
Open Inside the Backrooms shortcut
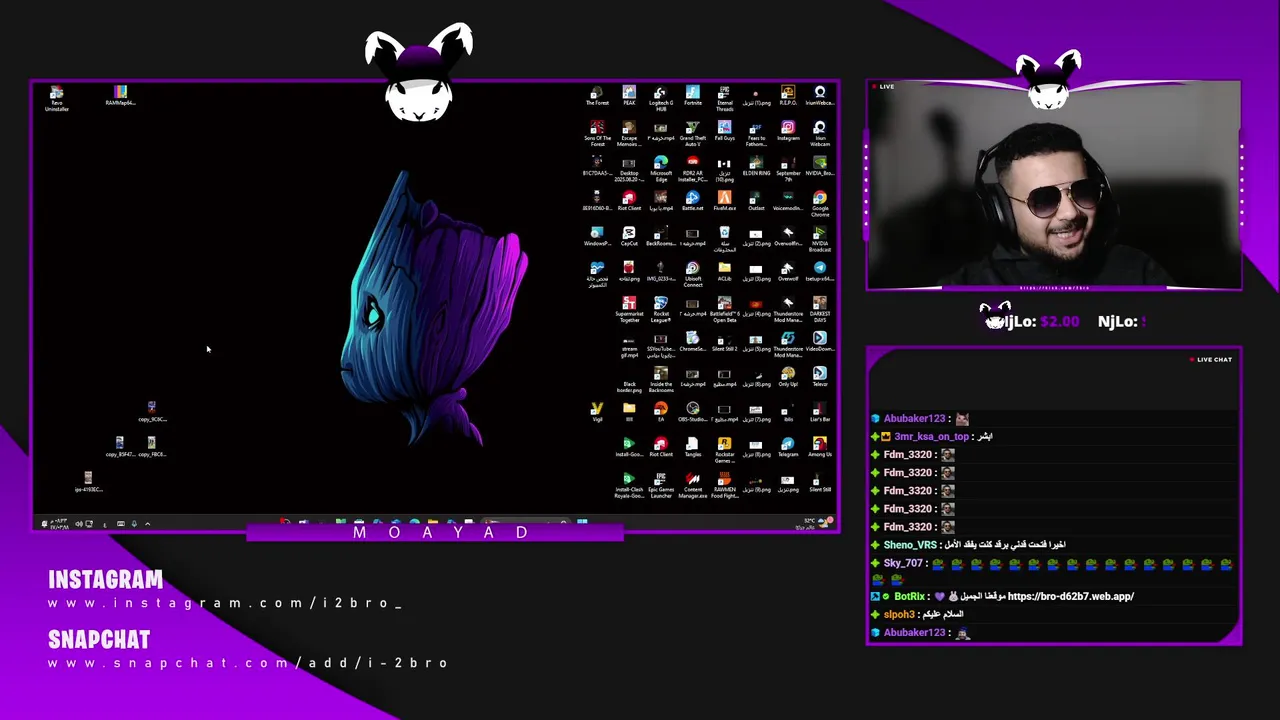pos(661,380)
